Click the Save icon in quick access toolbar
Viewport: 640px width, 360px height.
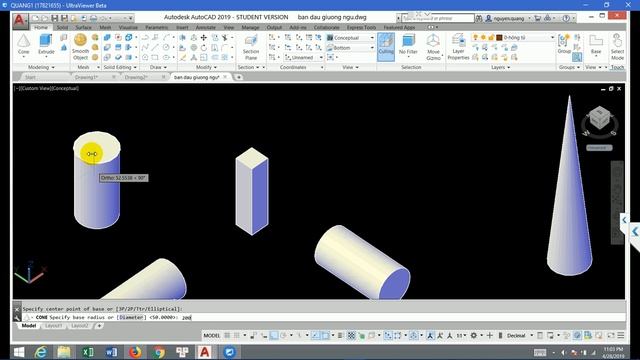pos(55,18)
